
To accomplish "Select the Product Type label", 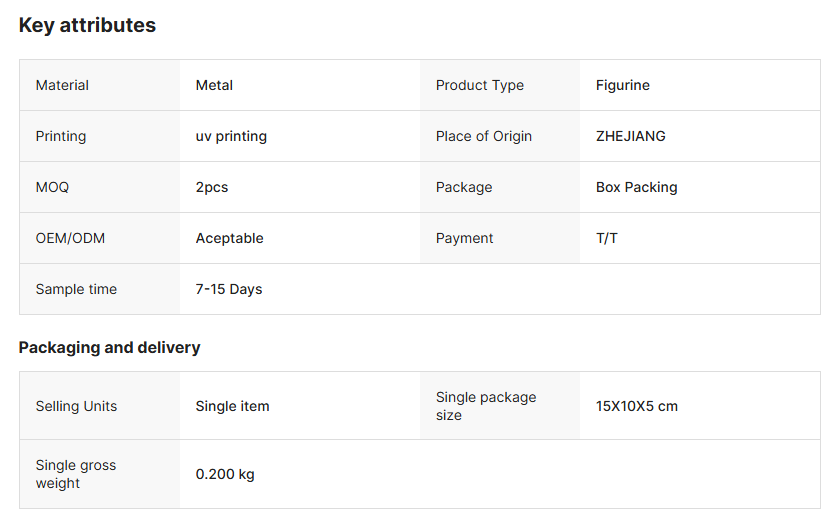I will click(x=479, y=86).
